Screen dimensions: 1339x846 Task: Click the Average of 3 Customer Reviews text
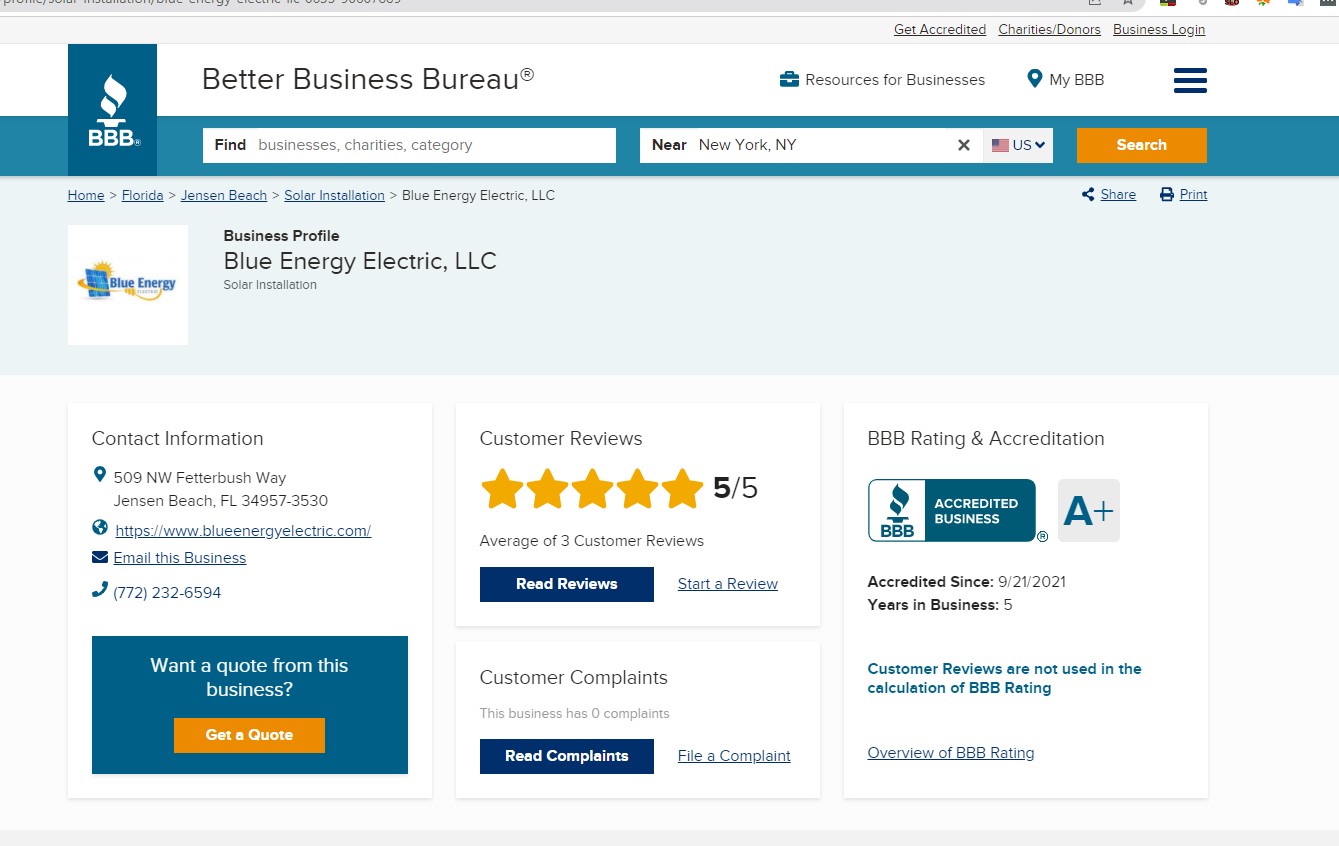[x=592, y=541]
